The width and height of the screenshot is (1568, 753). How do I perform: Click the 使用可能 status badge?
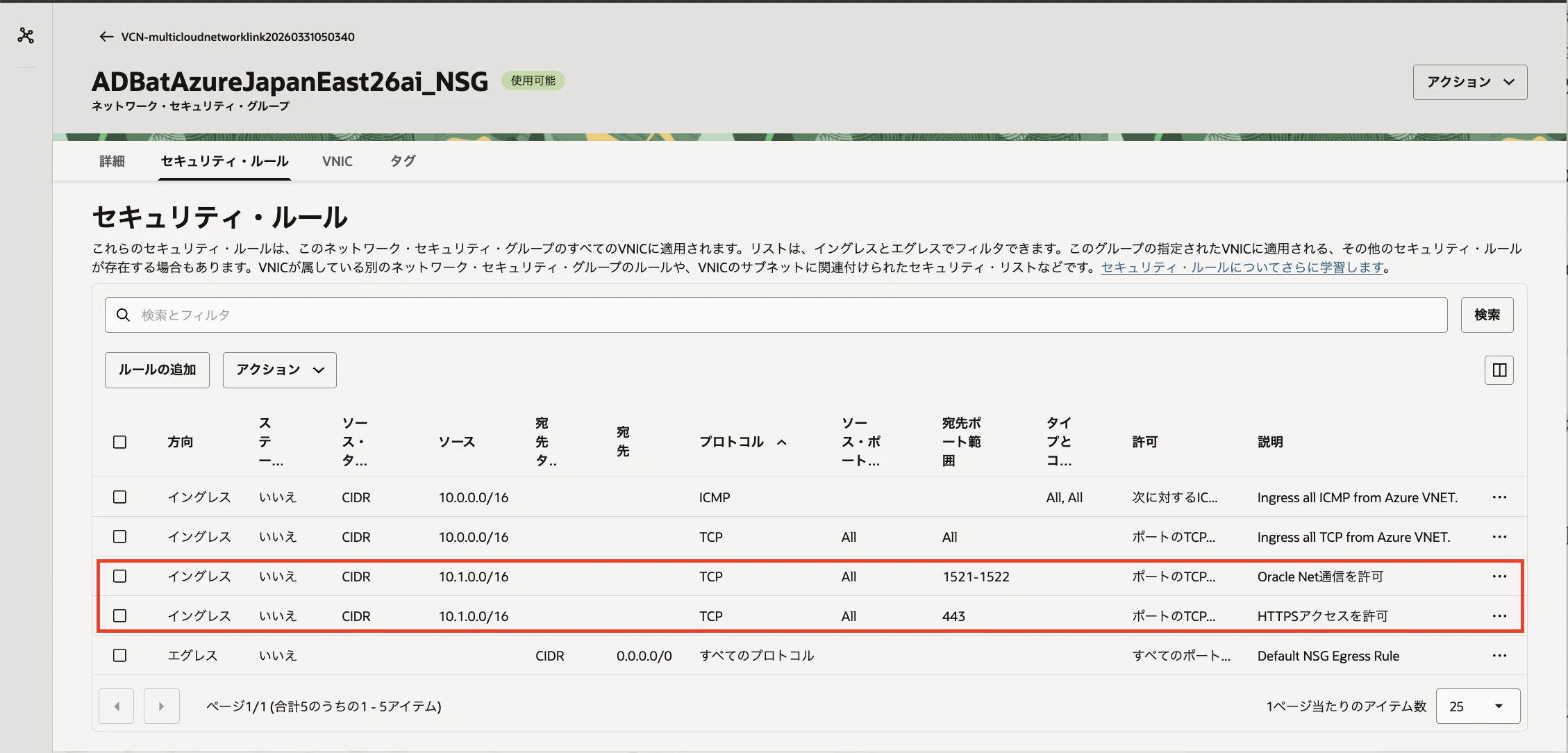533,81
